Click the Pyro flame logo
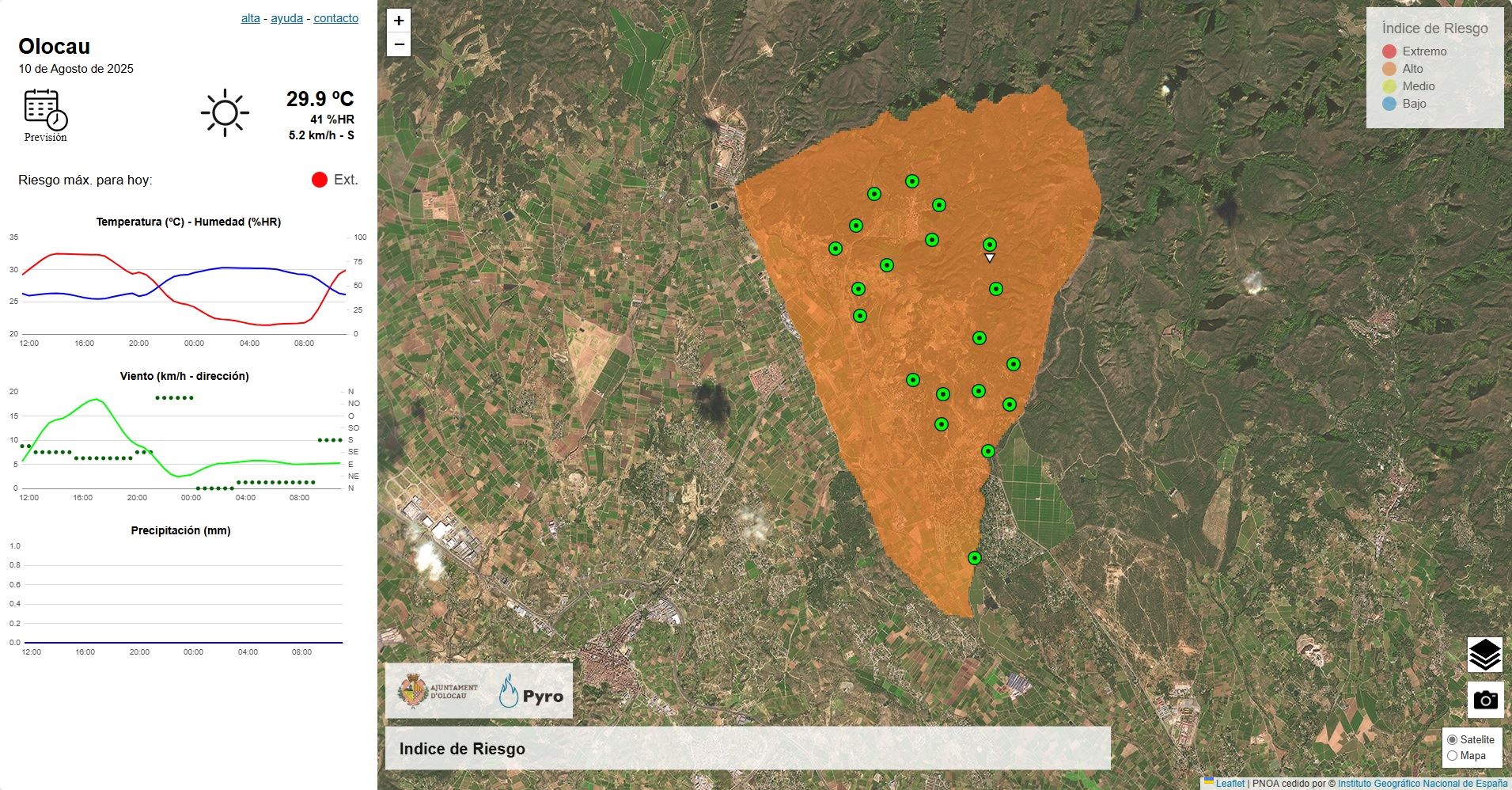Viewport: 1512px width, 790px height. pyautogui.click(x=510, y=691)
